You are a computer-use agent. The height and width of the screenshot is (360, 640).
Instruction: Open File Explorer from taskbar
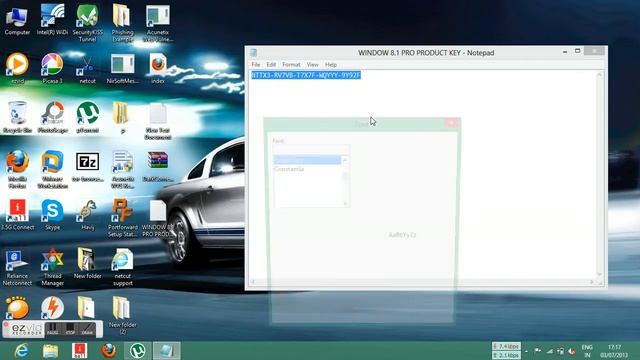[x=51, y=351]
